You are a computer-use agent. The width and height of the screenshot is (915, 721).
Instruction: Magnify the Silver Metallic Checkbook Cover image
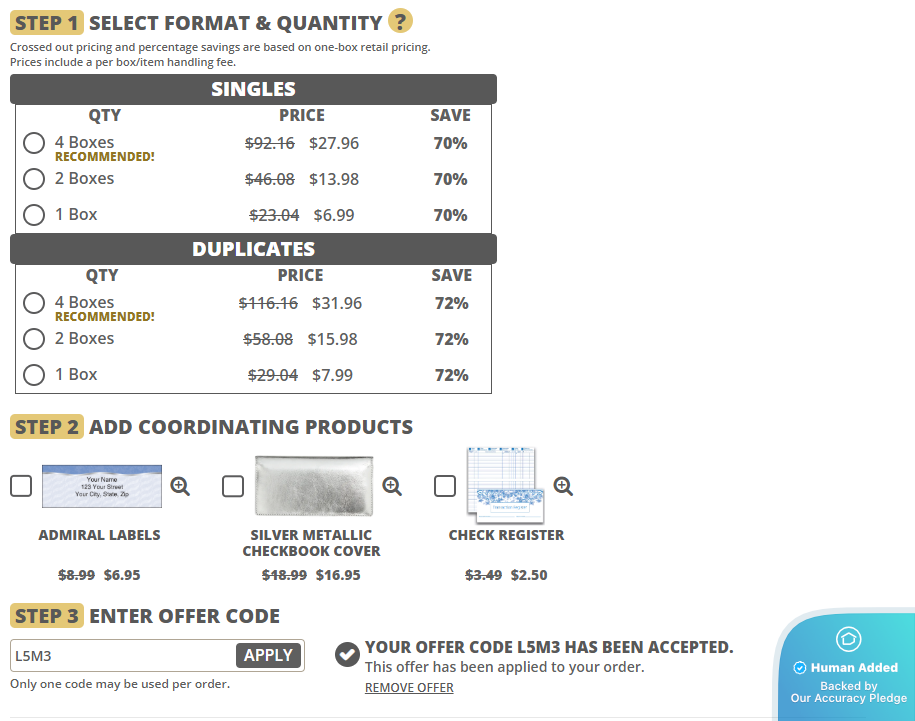click(392, 486)
